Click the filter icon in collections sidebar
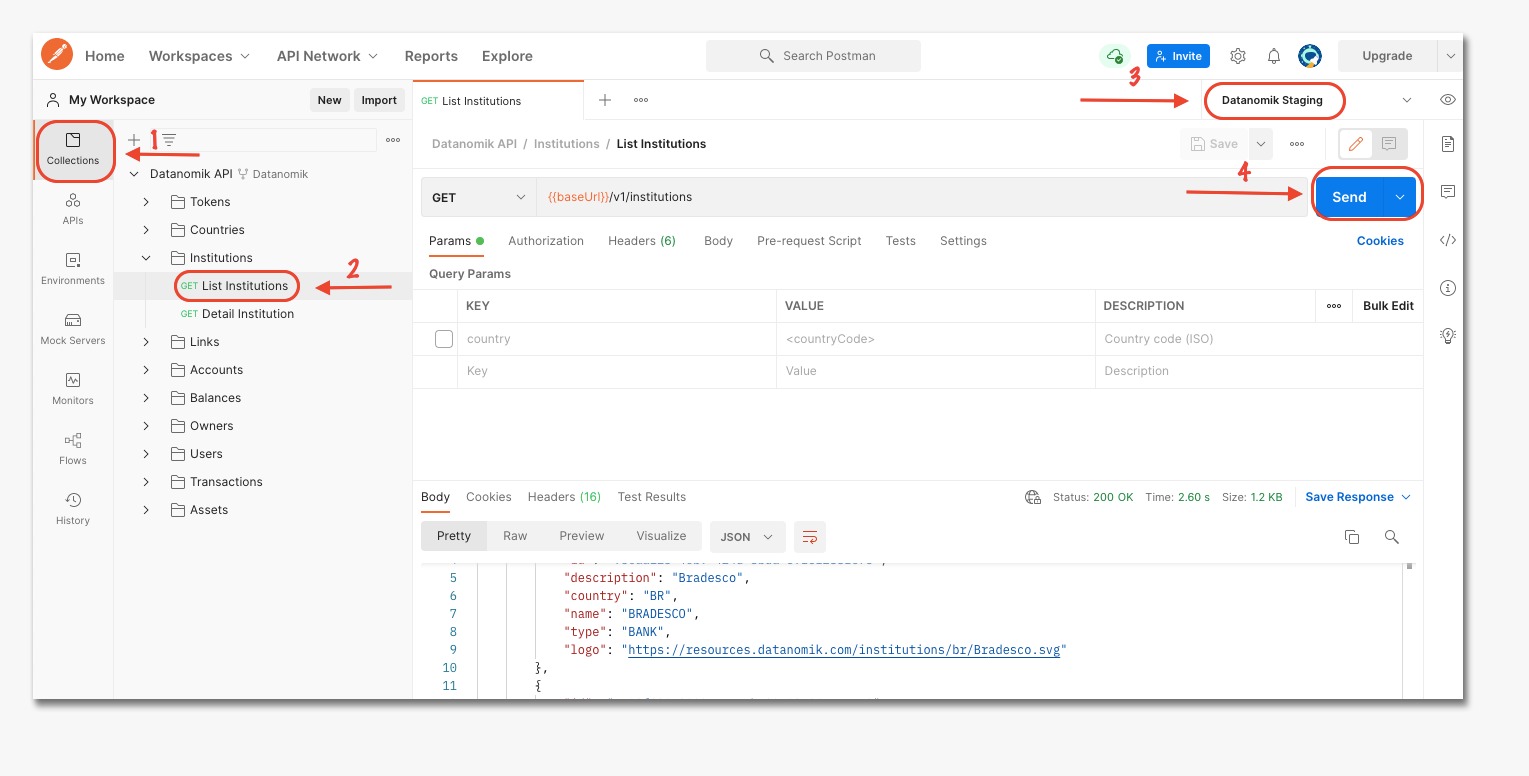 [169, 140]
